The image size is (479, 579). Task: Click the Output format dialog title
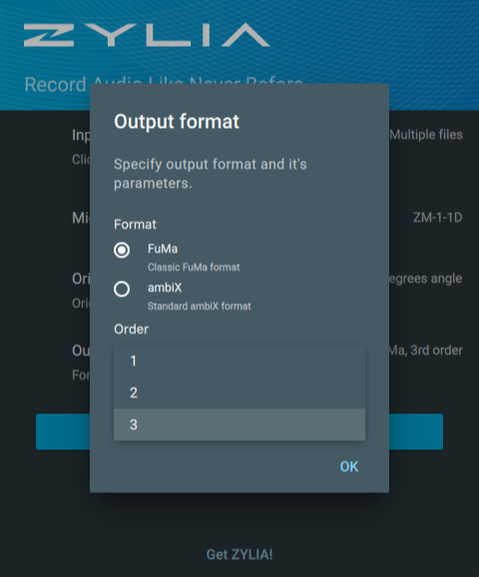pyautogui.click(x=177, y=122)
